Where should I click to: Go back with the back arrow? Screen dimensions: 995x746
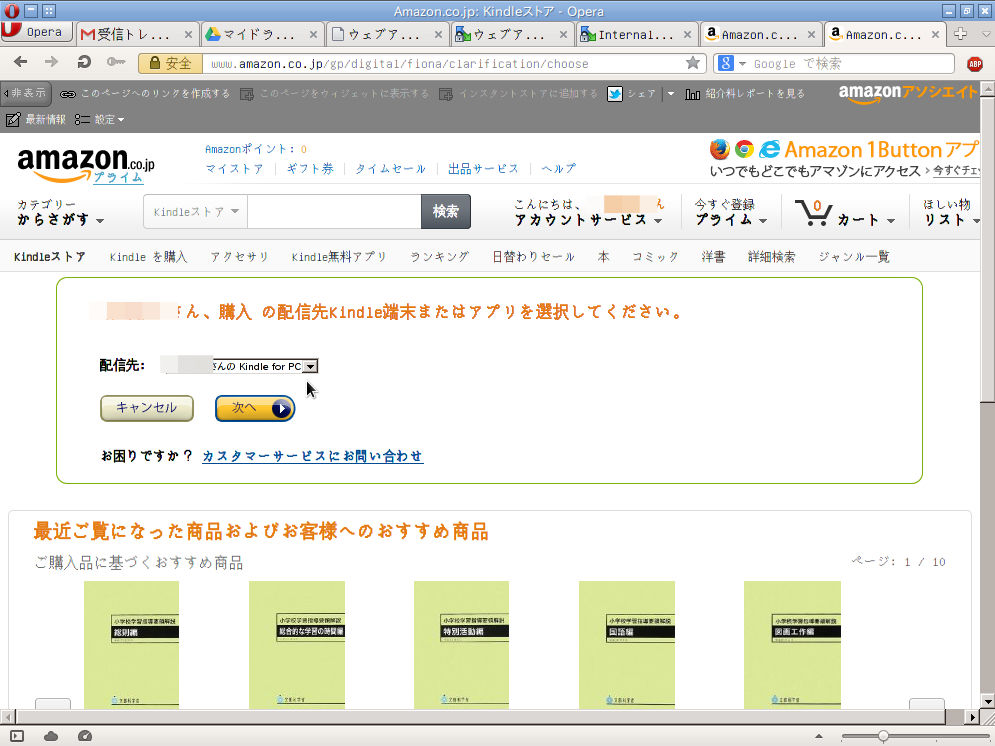click(20, 62)
